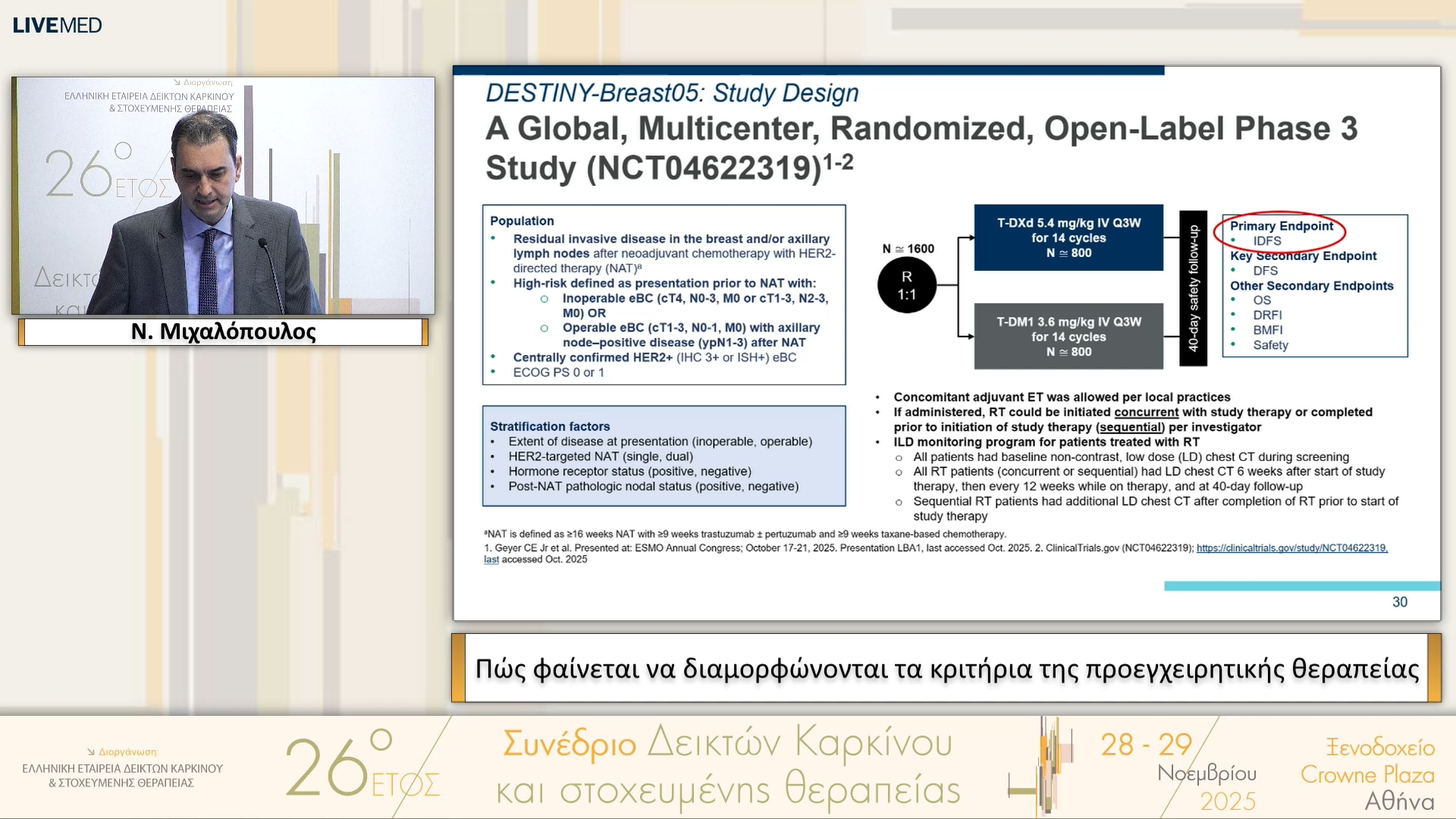Click the slide number 30
The height and width of the screenshot is (819, 1456).
1399,601
